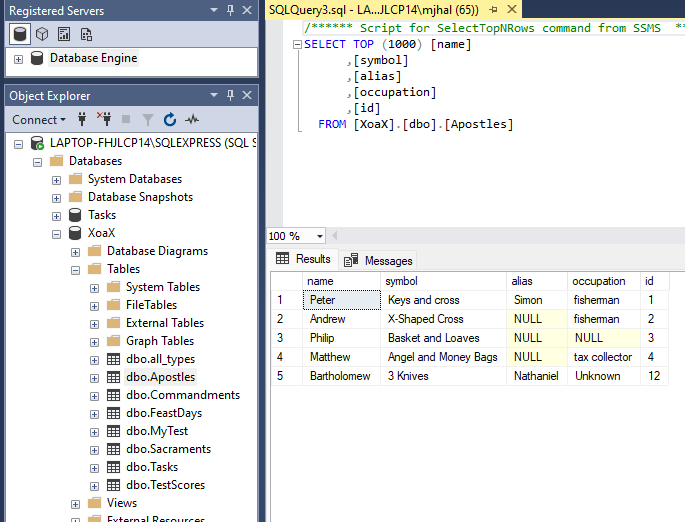Click the occupation column header
This screenshot has height=522, width=685.
(599, 281)
